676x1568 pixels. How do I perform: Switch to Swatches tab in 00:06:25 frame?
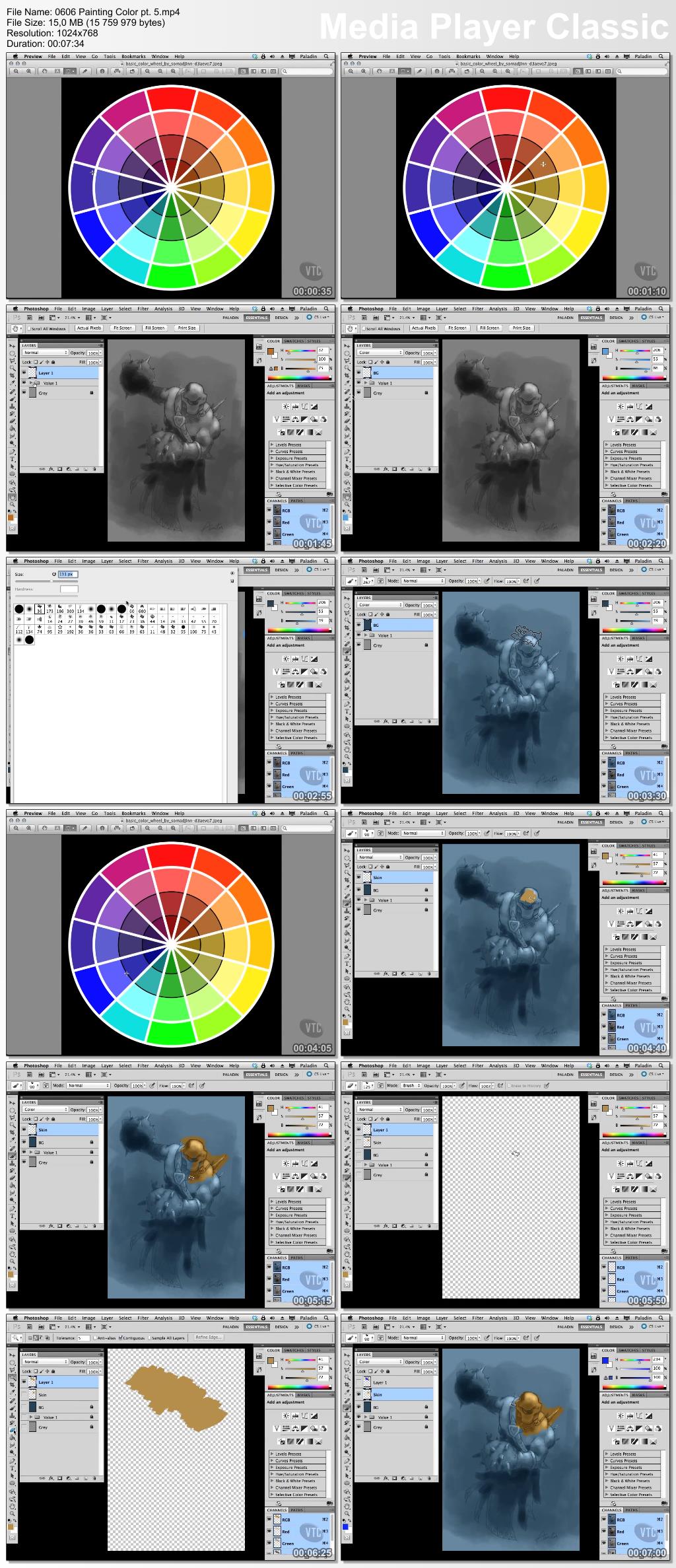(294, 1351)
